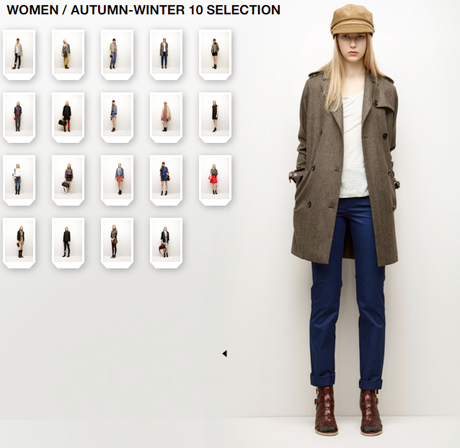Choose thumbnail with black sleeveless dress
Image resolution: width=460 pixels, height=448 pixels.
pyautogui.click(x=215, y=118)
